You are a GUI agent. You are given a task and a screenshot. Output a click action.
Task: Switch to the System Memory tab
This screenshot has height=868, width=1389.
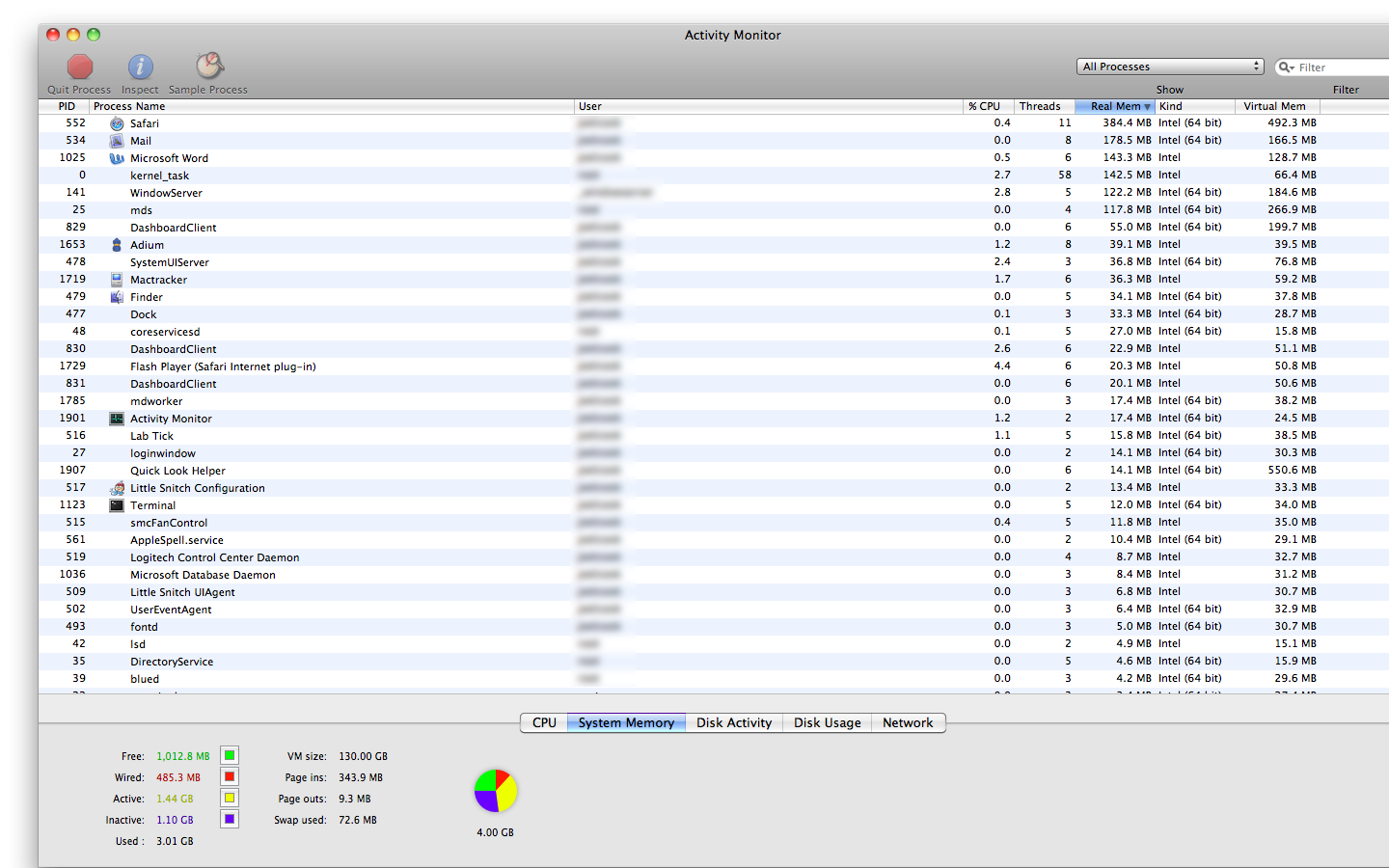coord(627,722)
